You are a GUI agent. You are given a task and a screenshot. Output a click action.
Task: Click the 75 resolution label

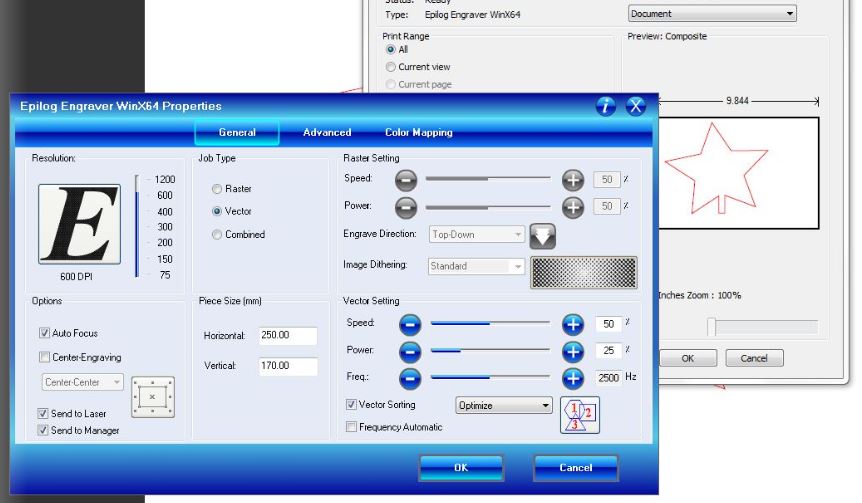(165, 275)
